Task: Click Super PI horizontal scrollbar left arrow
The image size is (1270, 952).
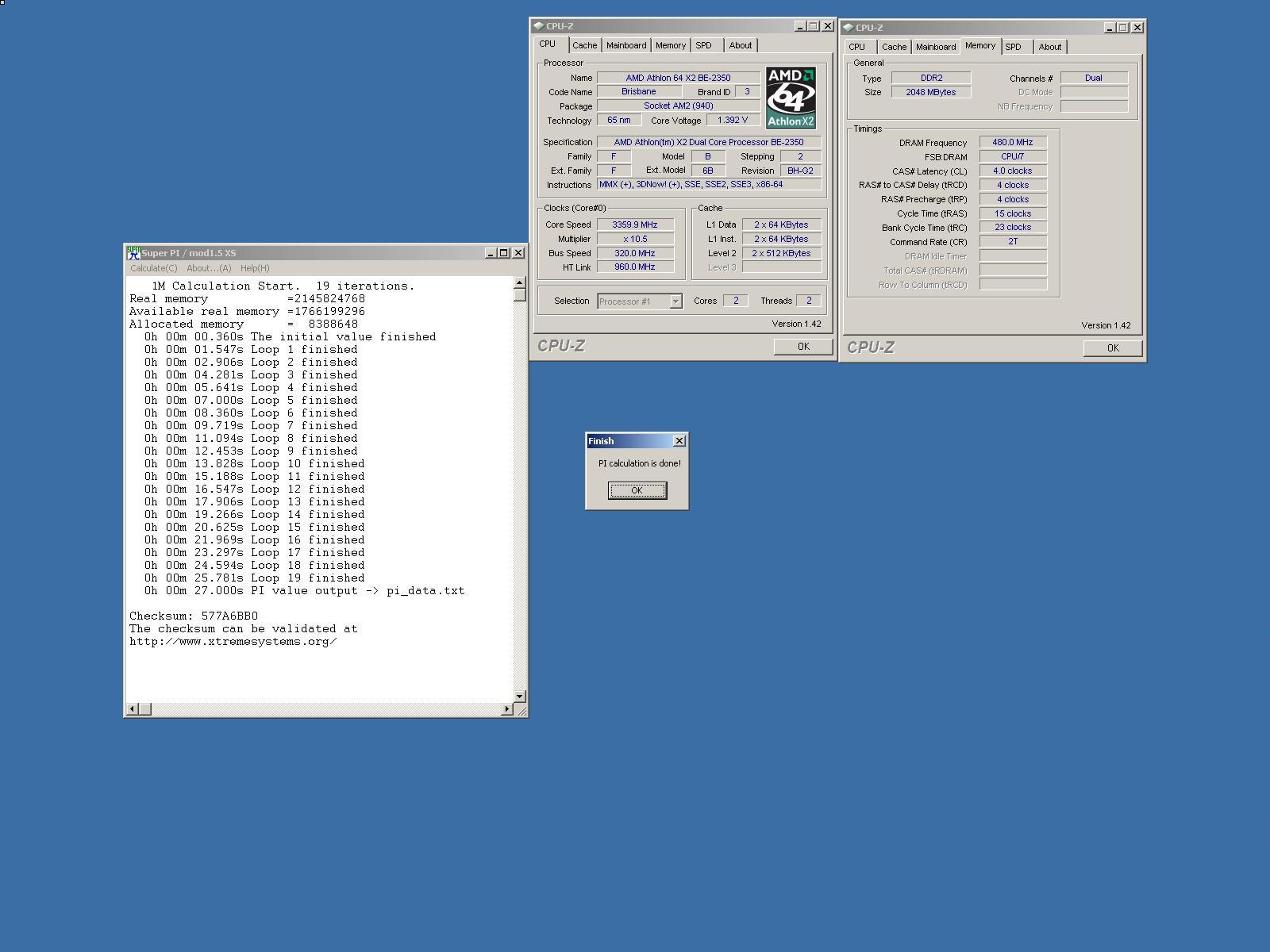Action: (x=133, y=708)
